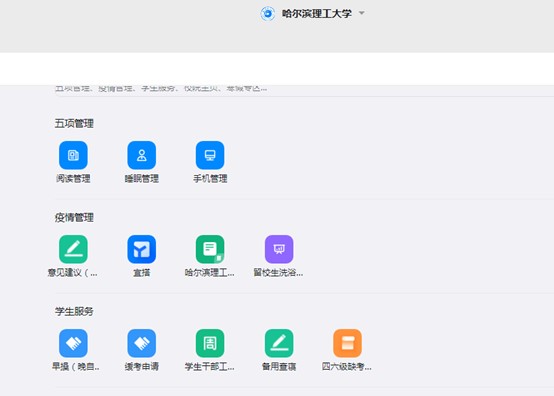The height and width of the screenshot is (396, 554).
Task: Expand the organization dropdown arrow
Action: pyautogui.click(x=361, y=13)
